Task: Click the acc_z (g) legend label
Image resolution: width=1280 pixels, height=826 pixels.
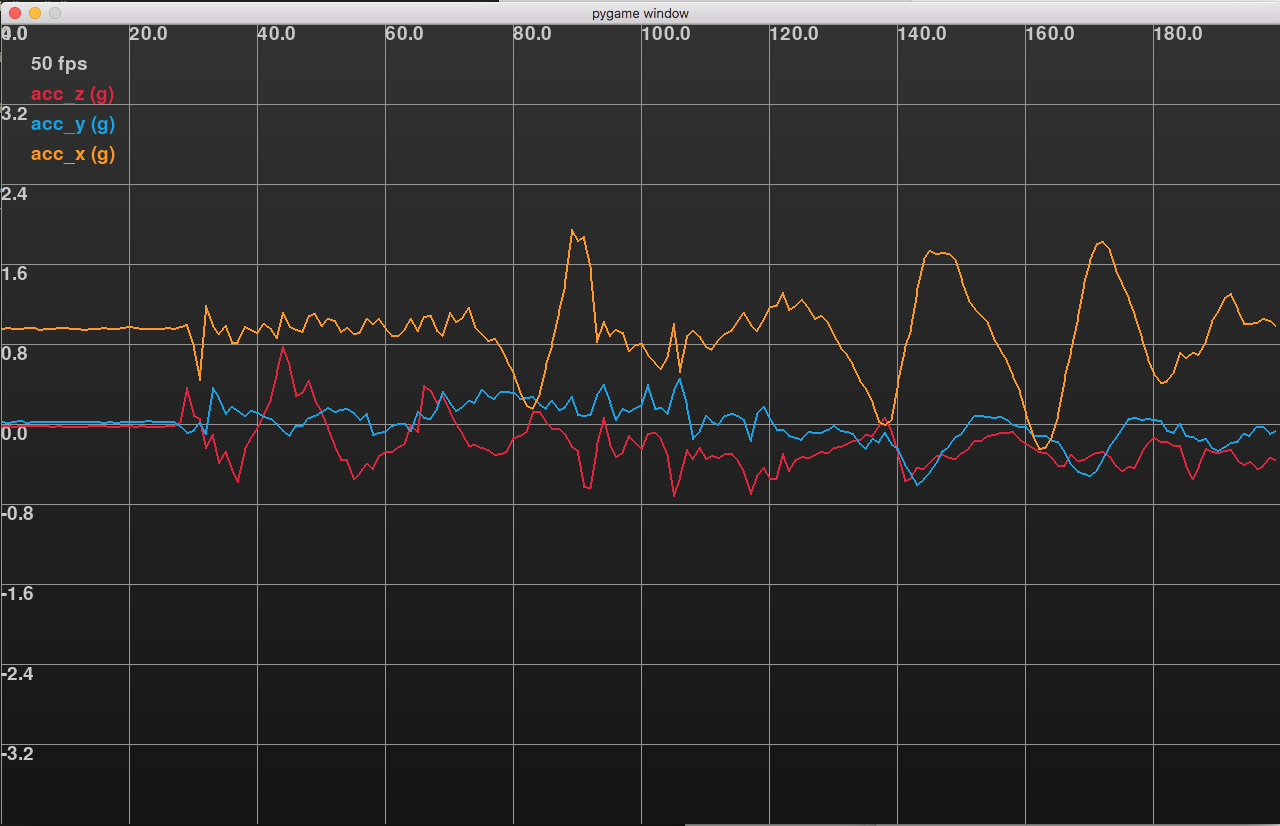Action: (x=72, y=95)
